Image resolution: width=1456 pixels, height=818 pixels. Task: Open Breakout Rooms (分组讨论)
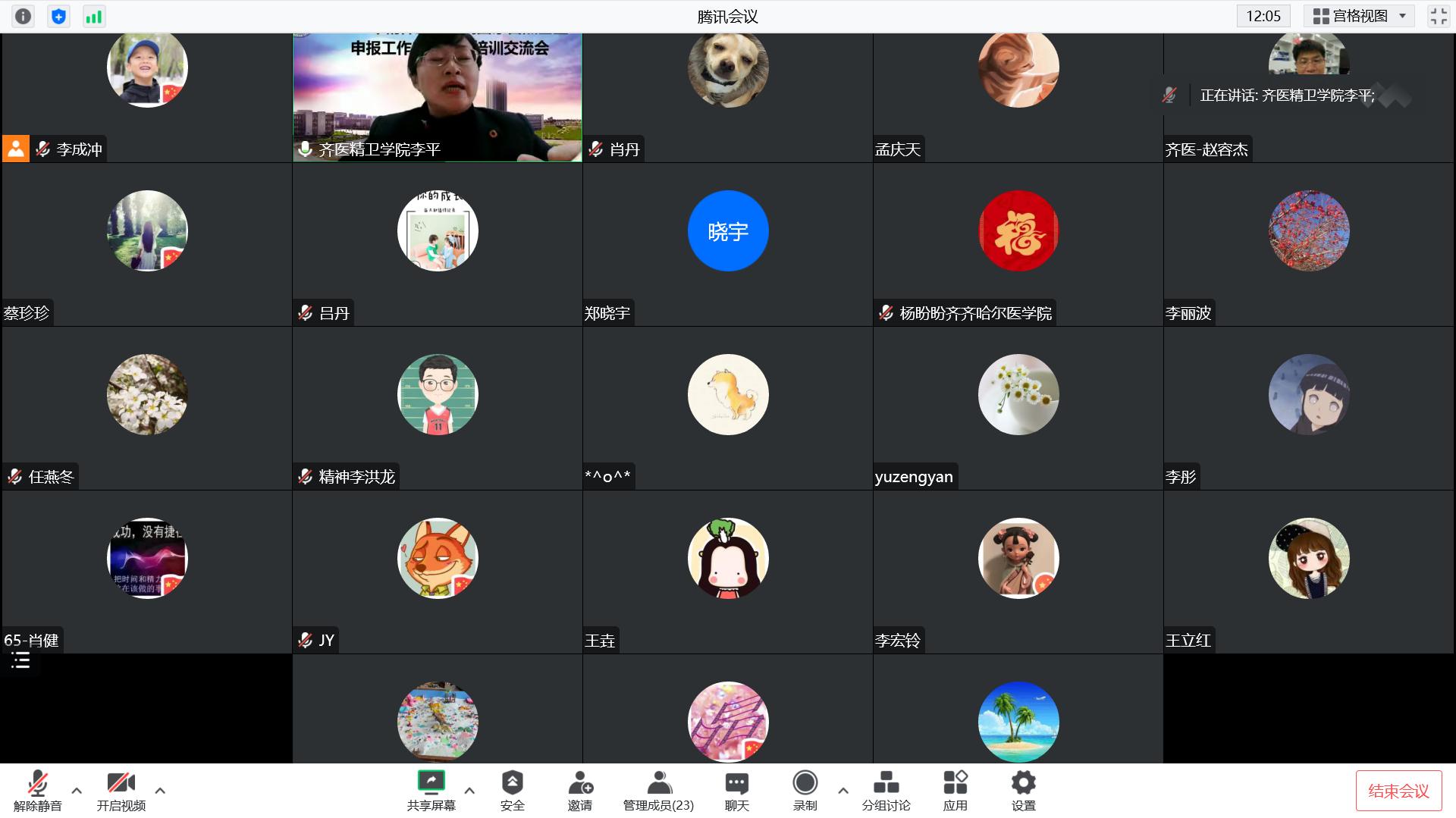[886, 790]
